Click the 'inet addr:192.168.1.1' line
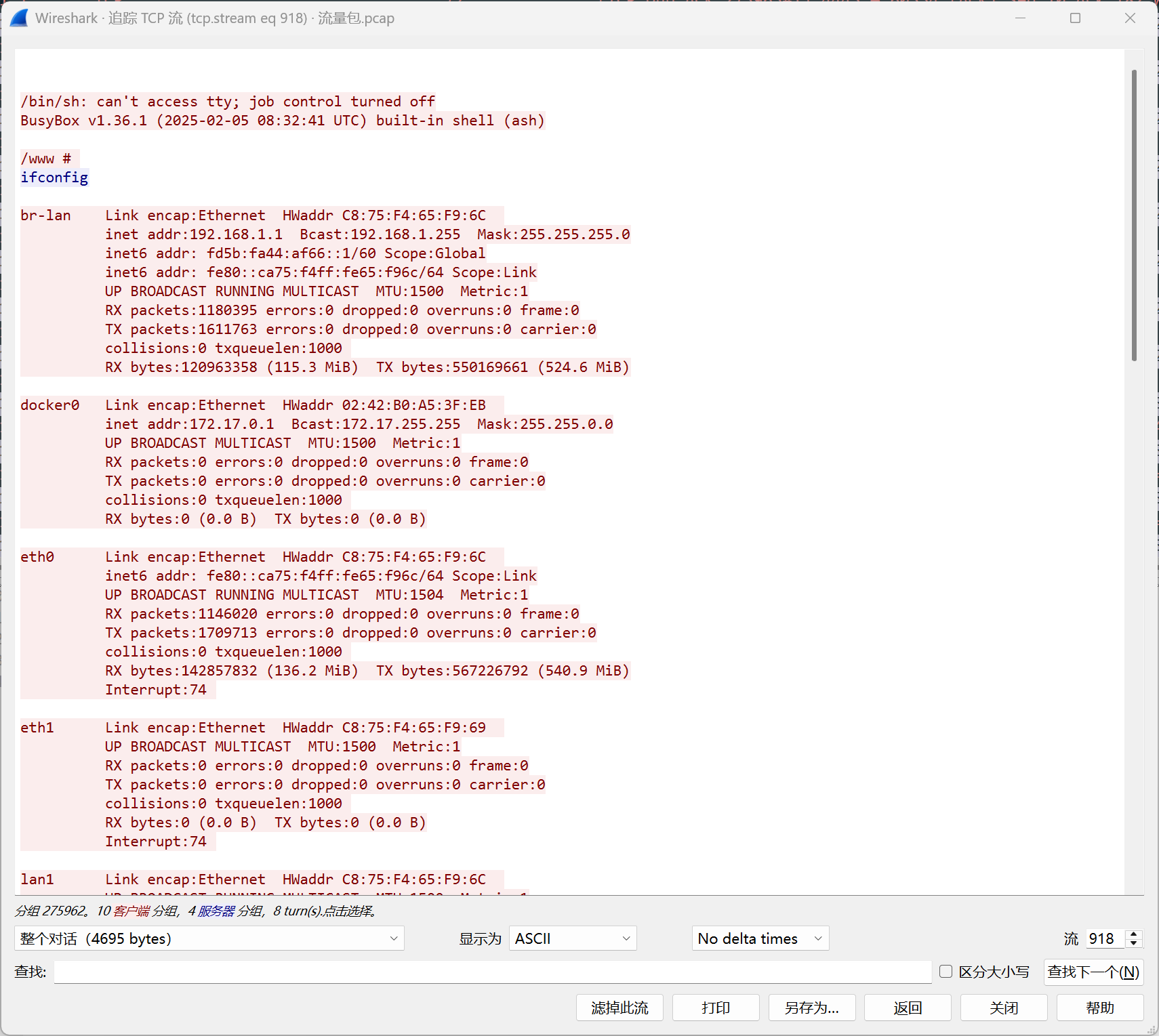 click(367, 234)
